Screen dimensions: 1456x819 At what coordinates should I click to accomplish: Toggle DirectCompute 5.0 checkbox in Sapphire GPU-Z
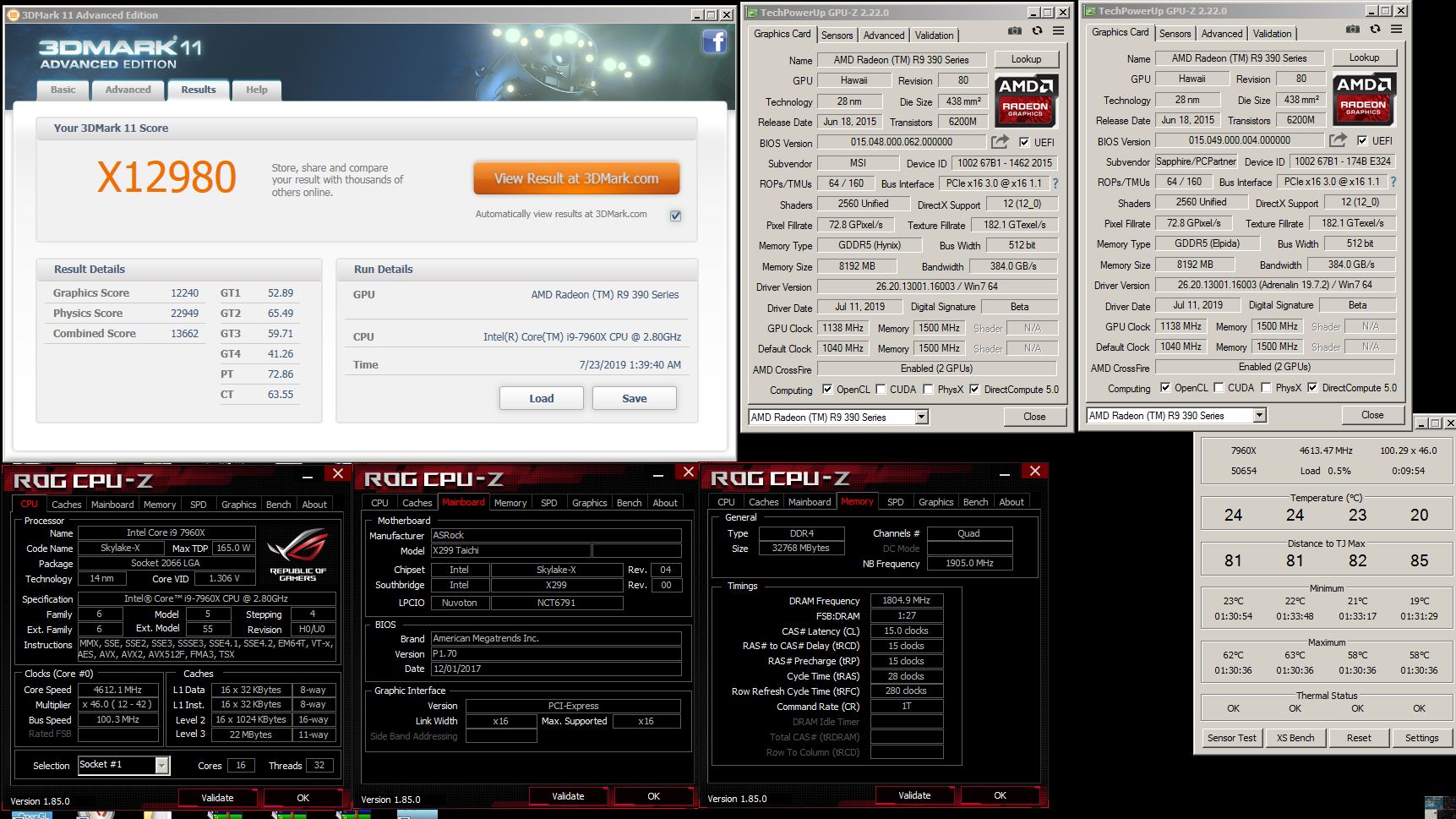tap(1312, 388)
